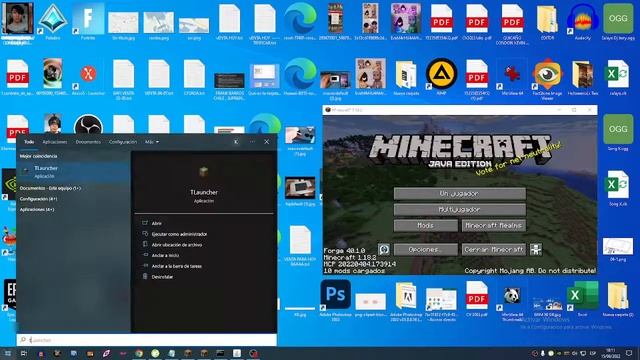Expand Aplicaciones results group
This screenshot has width=640, height=360.
[37, 209]
